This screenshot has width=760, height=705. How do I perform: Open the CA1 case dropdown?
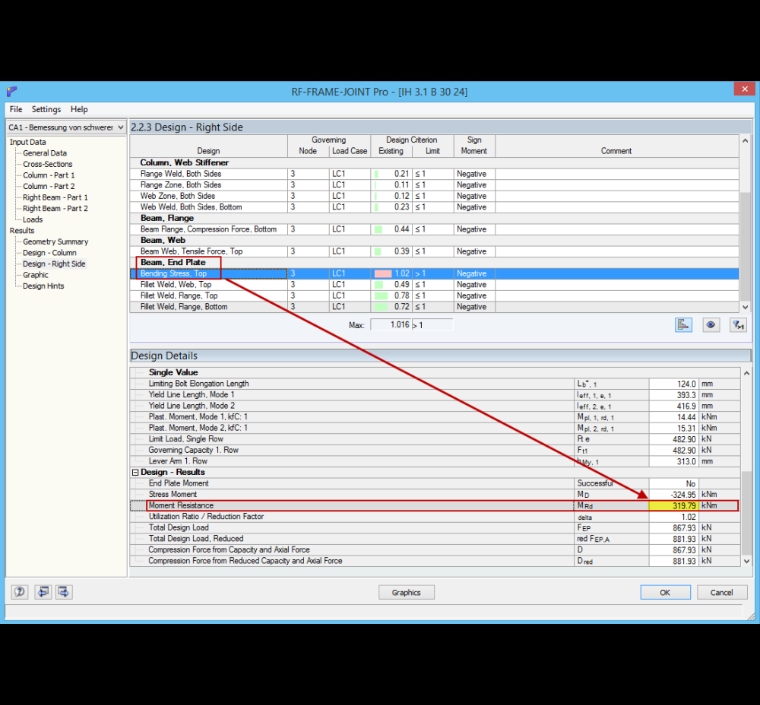pyautogui.click(x=66, y=127)
